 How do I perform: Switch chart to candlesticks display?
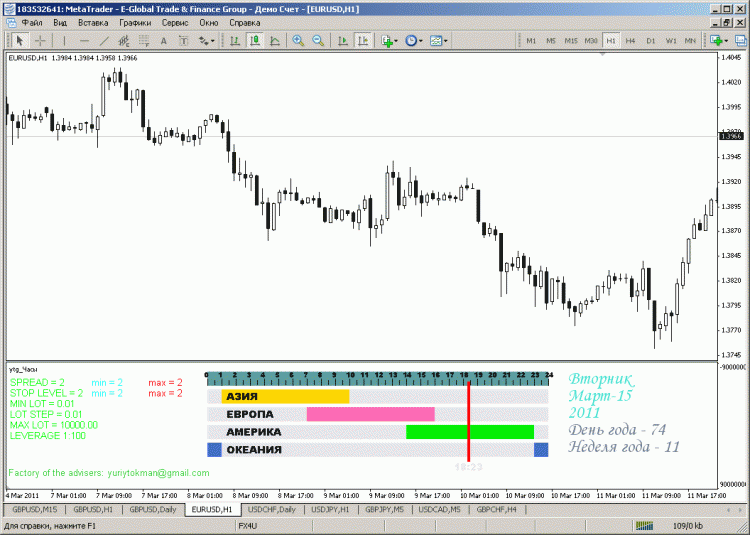pos(255,41)
